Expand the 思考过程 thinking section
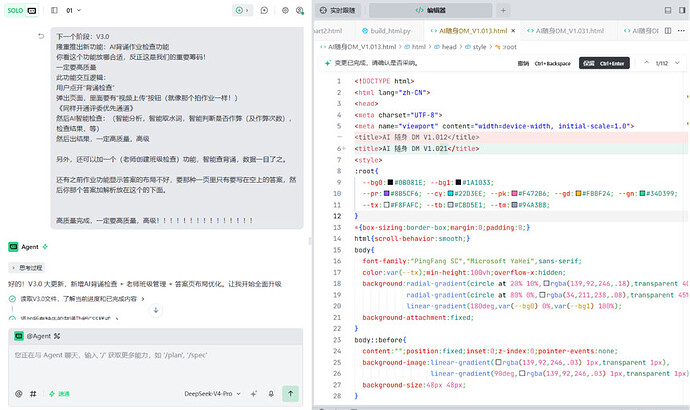 (27, 267)
